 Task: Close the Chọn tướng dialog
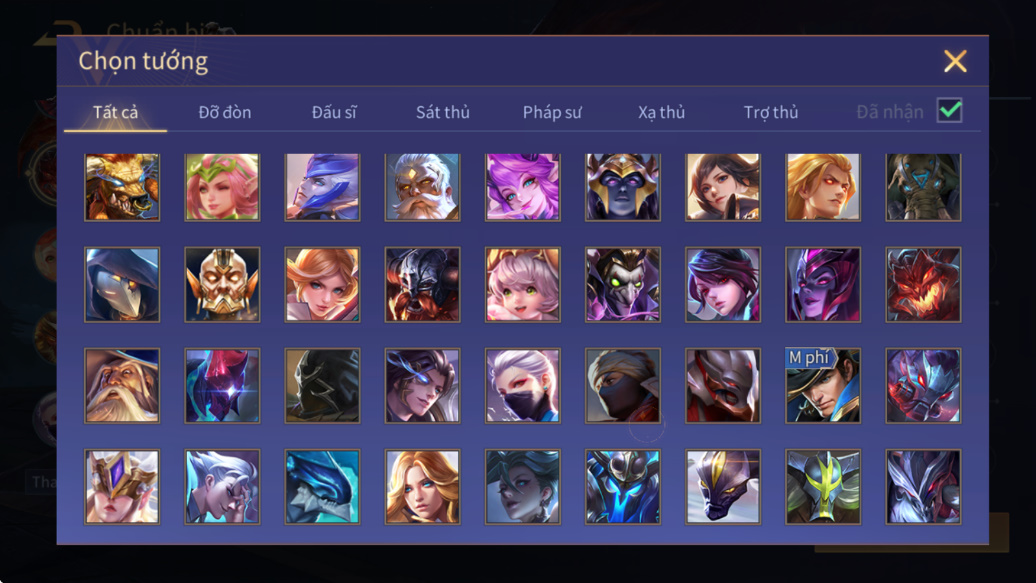pos(955,61)
